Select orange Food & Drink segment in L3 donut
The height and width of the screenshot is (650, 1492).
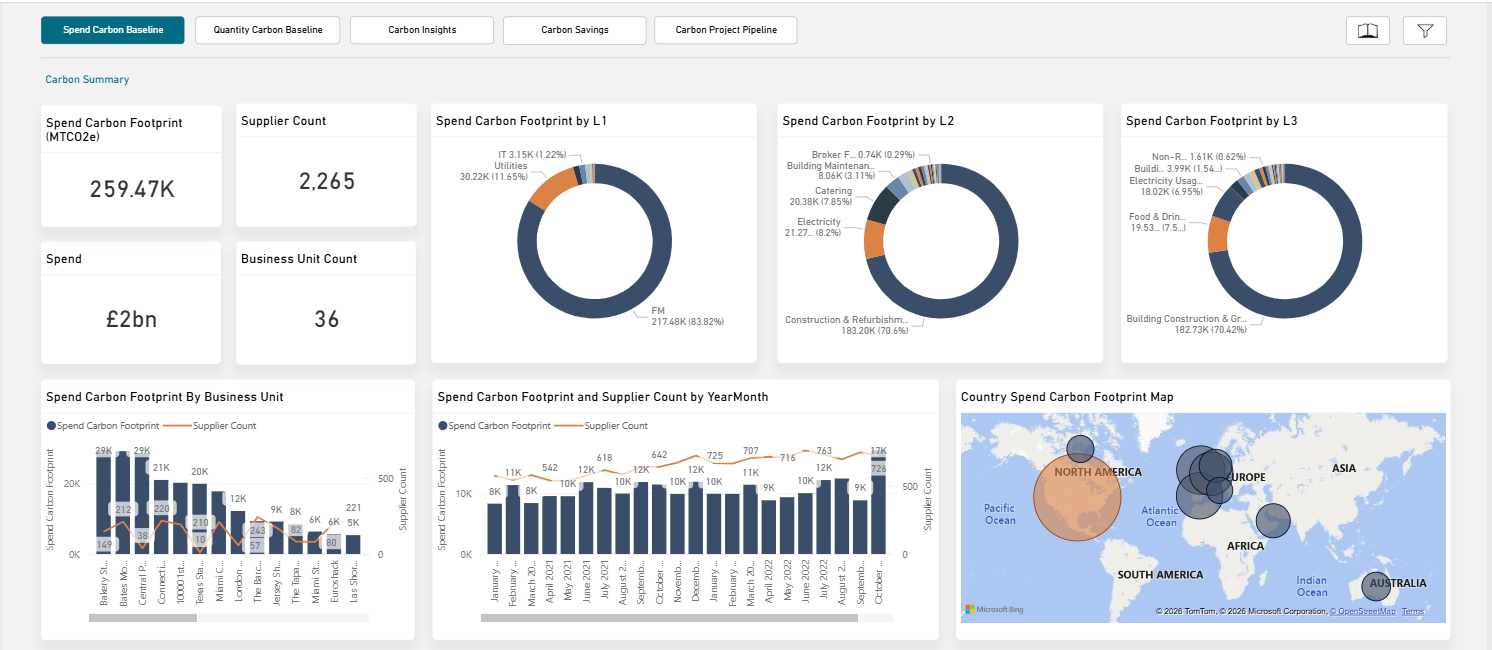(1218, 234)
